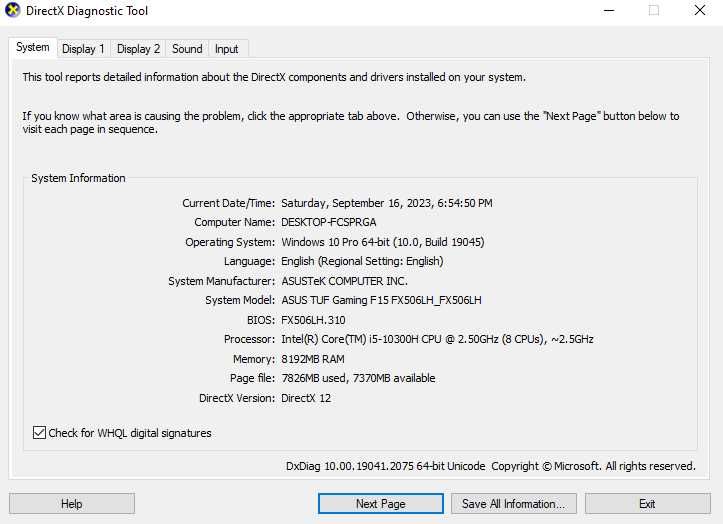The width and height of the screenshot is (723, 524).
Task: Click the DirectX Diagnostic Tool title bar icon
Action: 12,11
